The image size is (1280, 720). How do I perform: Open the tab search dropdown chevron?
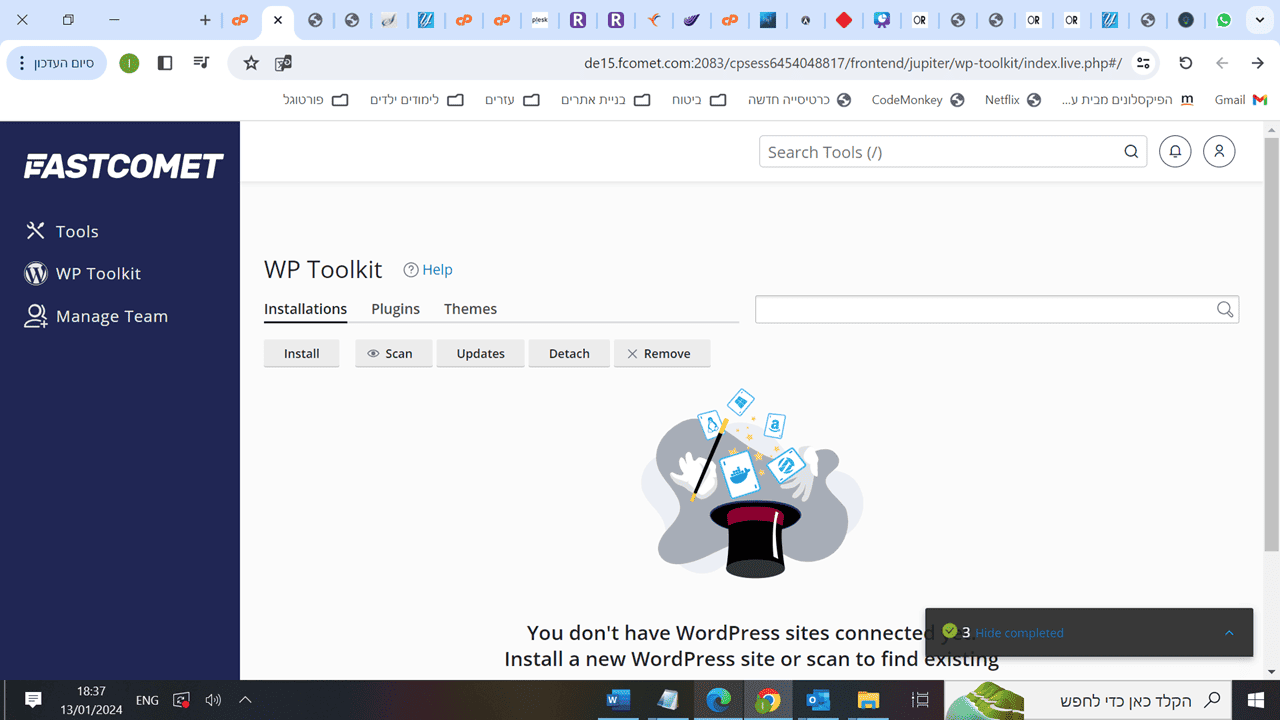(1260, 20)
